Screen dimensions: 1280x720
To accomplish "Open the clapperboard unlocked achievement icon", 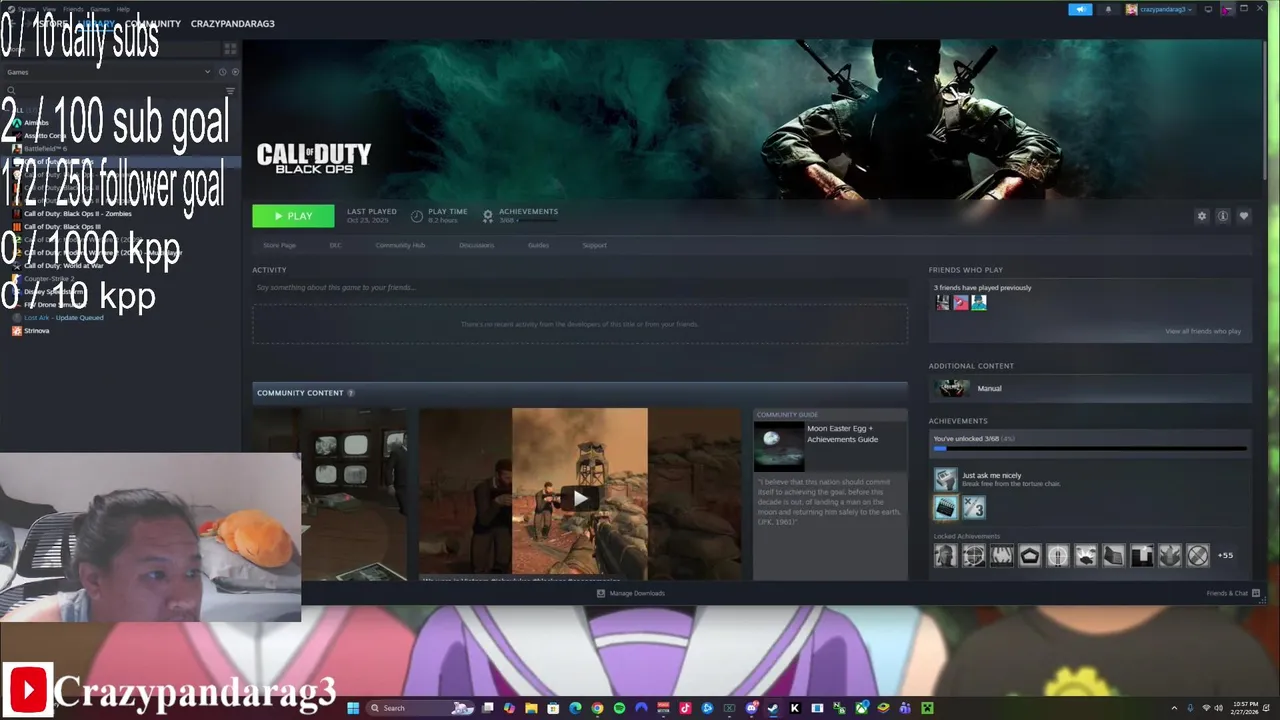I will coord(945,508).
